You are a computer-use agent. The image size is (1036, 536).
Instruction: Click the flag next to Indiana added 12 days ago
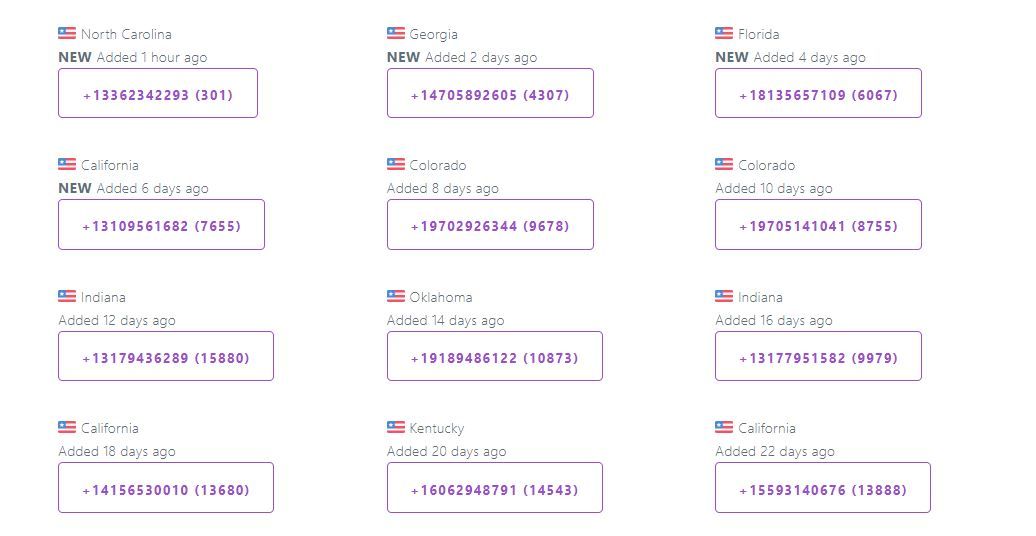click(67, 296)
